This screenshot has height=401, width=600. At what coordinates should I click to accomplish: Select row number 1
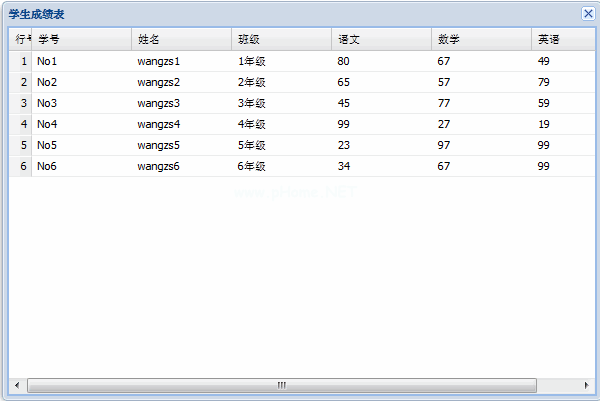coord(23,62)
